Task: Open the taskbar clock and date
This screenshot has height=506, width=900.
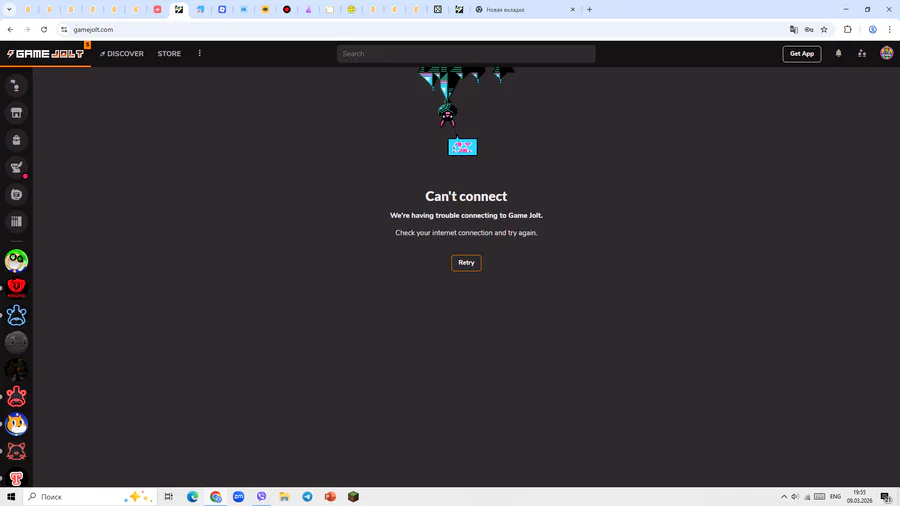Action: (x=859, y=497)
